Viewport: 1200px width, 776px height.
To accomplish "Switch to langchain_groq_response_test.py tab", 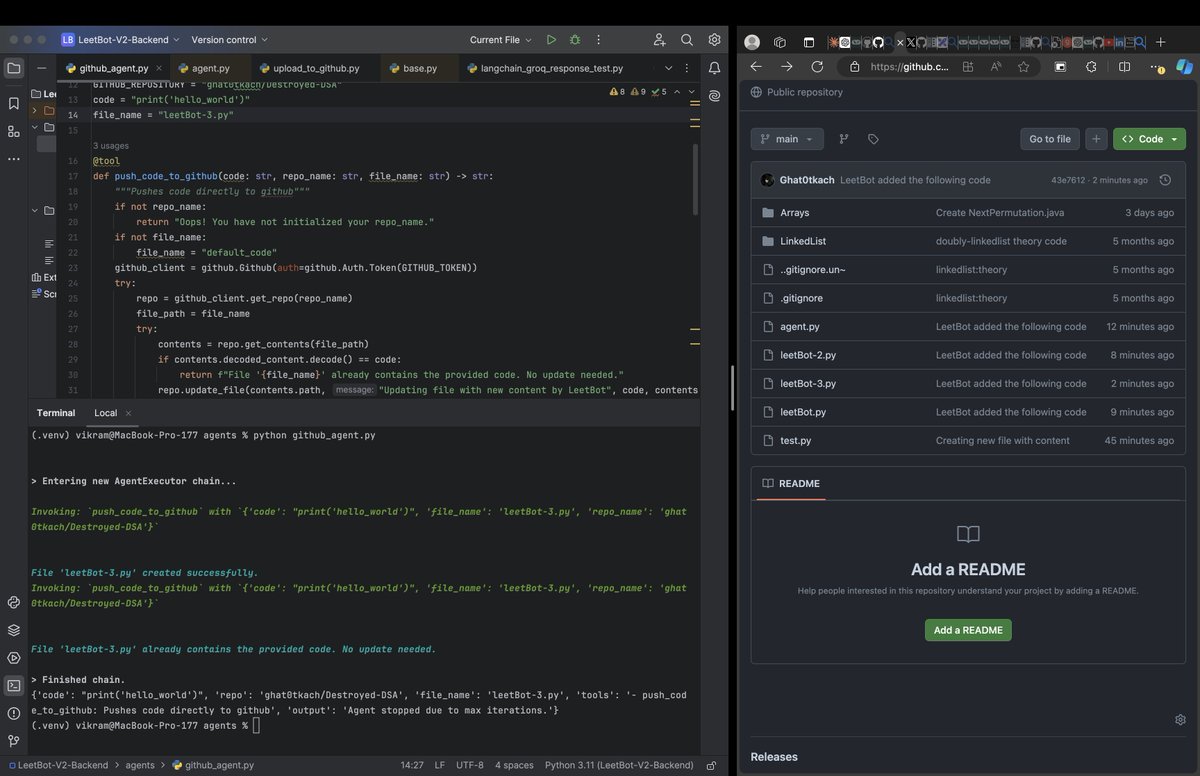I will click(x=544, y=68).
